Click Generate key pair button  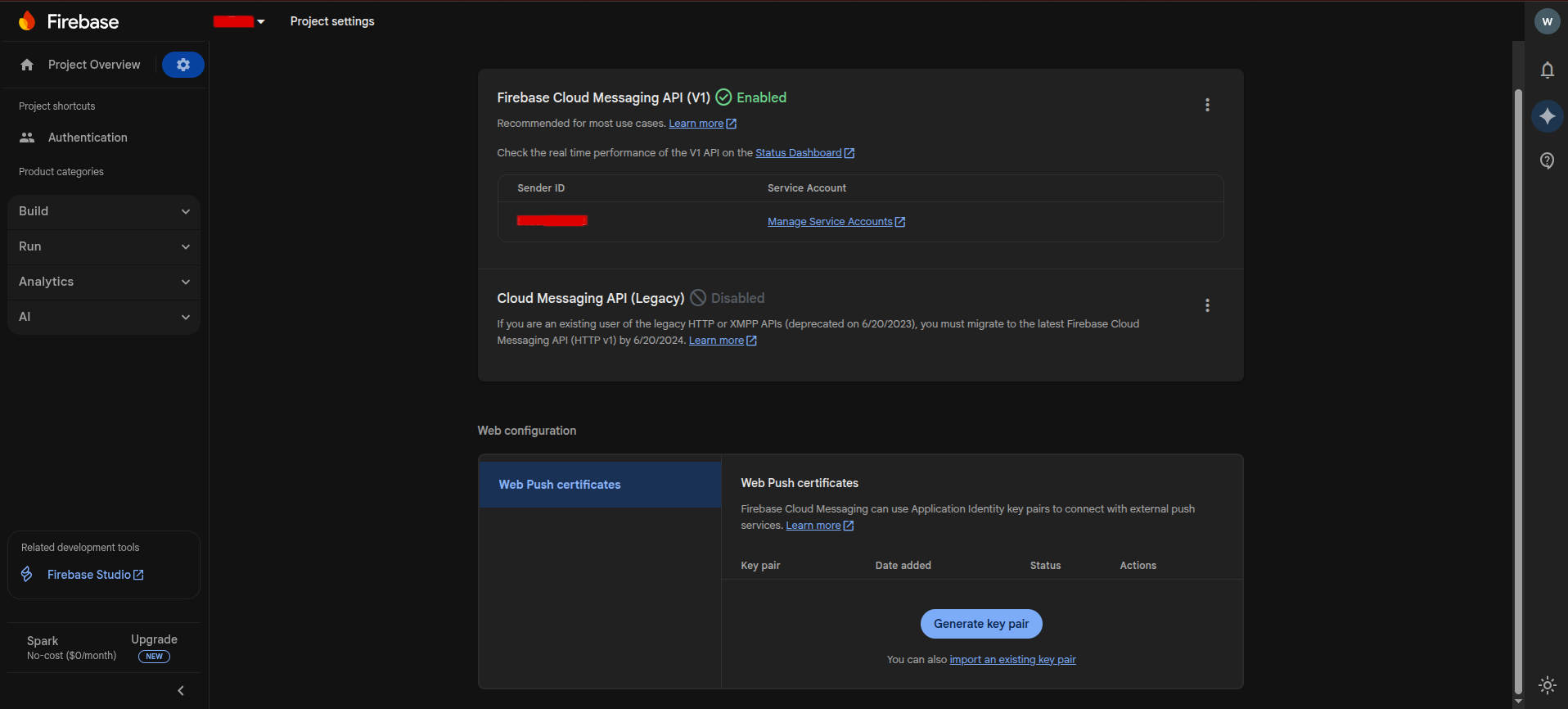[x=981, y=624]
